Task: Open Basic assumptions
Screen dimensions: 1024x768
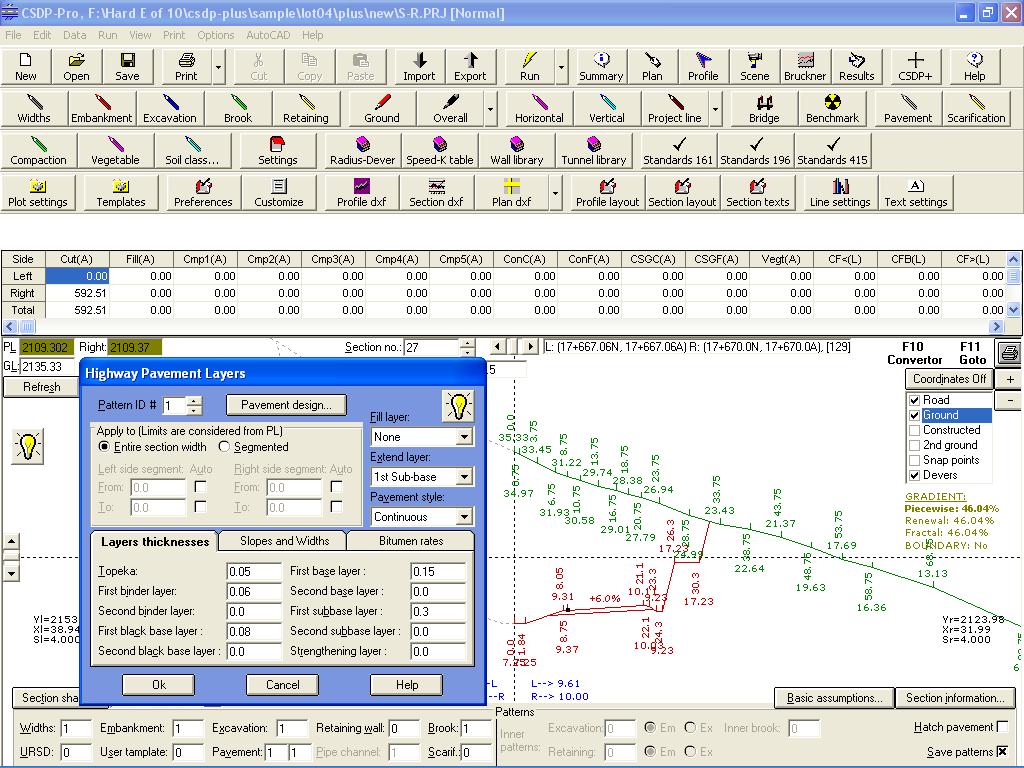Action: point(834,698)
